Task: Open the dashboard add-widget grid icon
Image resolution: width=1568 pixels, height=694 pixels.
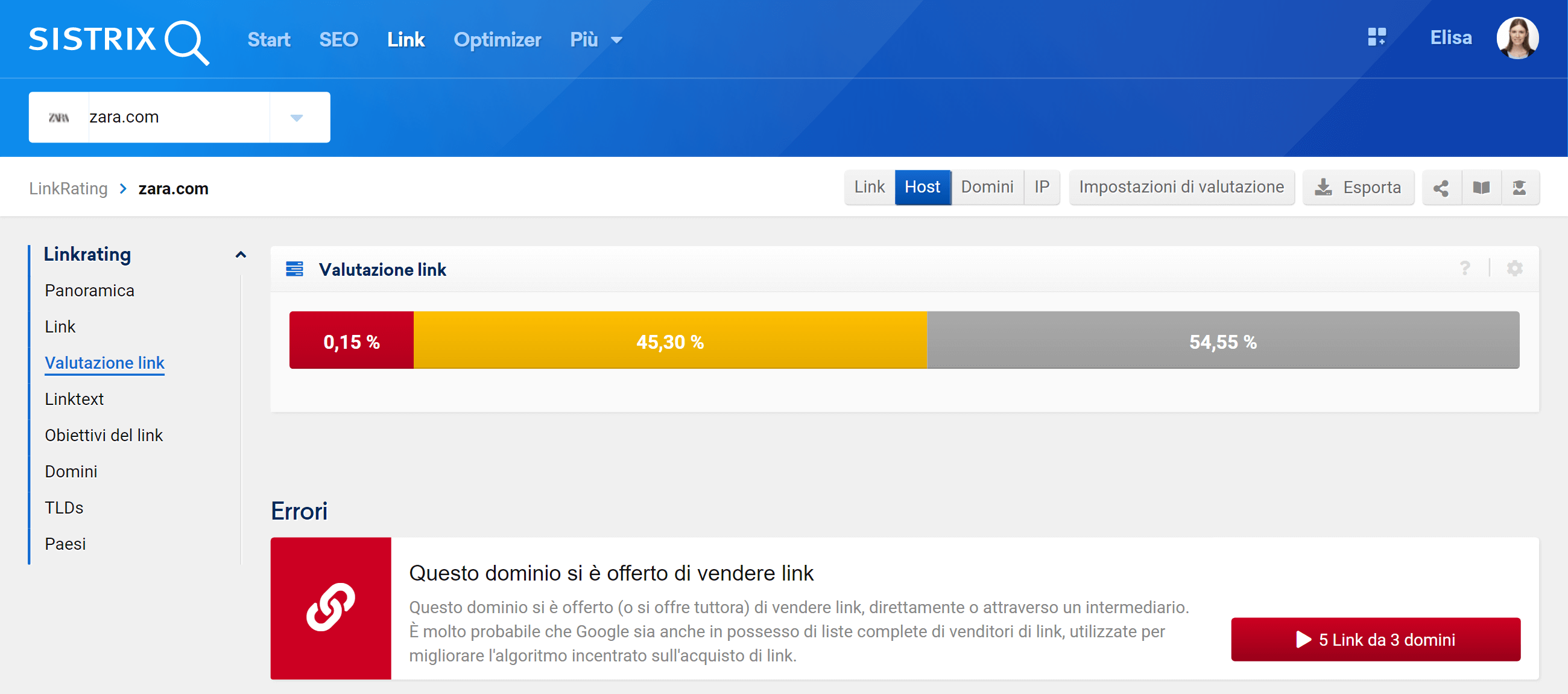Action: [1376, 37]
